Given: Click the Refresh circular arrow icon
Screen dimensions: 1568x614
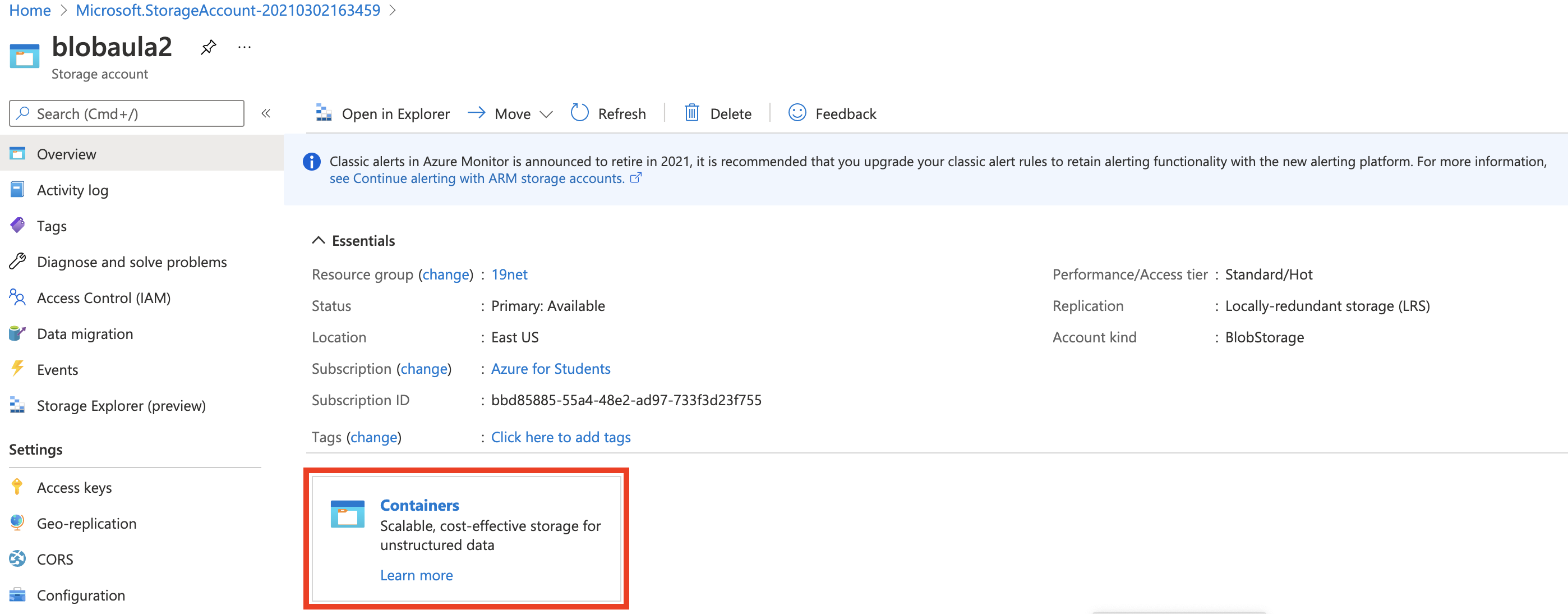Looking at the screenshot, I should tap(579, 113).
